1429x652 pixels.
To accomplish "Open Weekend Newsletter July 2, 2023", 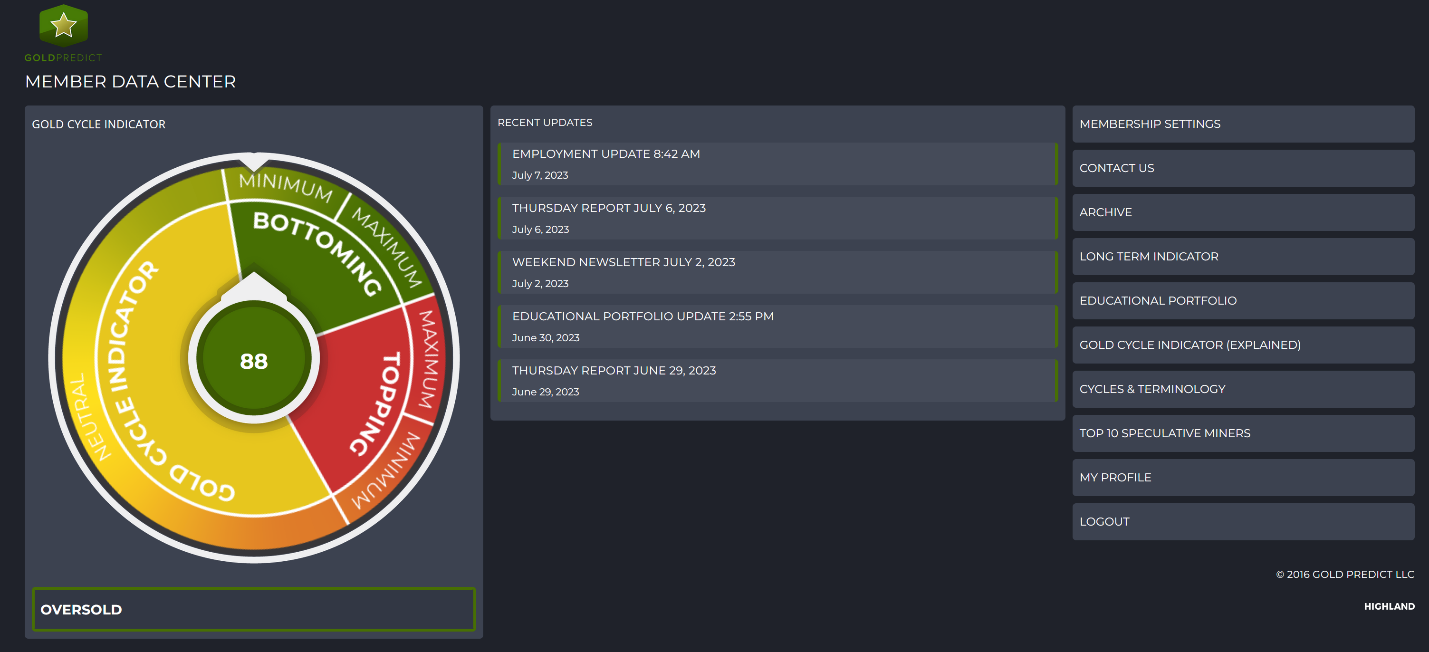I will coord(777,272).
